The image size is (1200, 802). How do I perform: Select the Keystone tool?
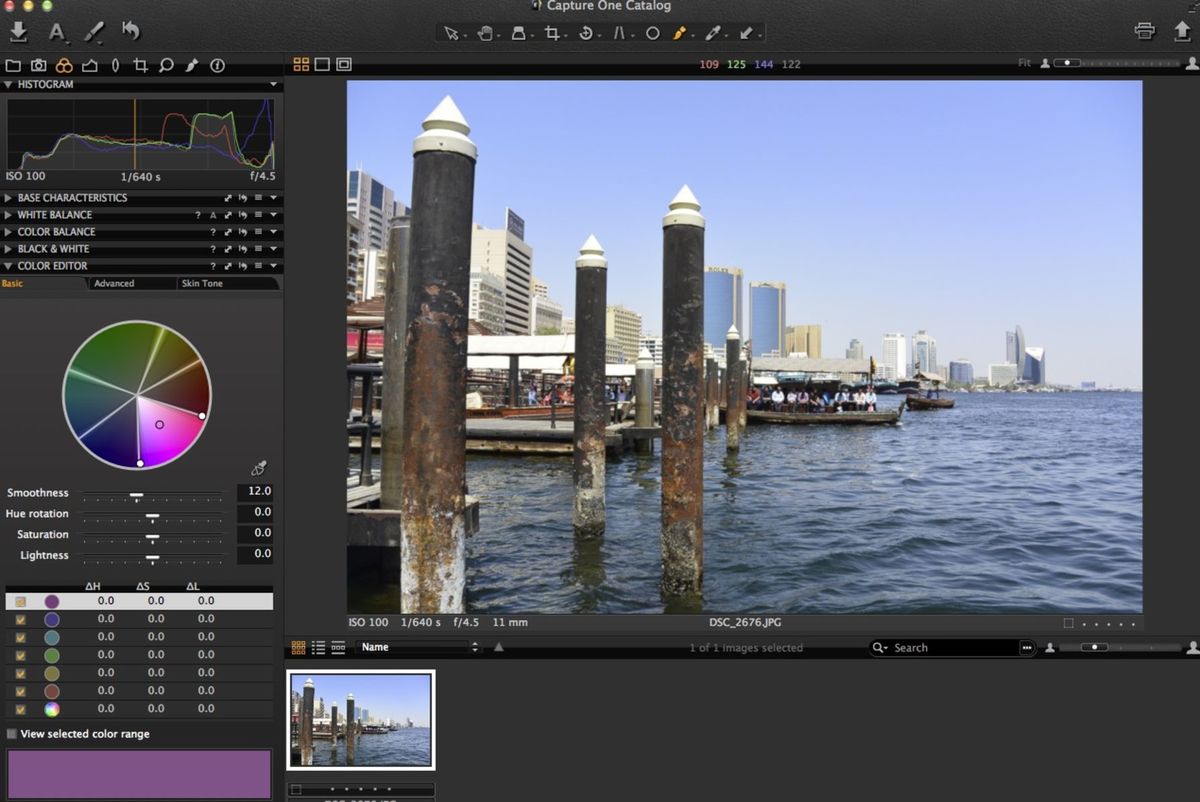click(619, 33)
